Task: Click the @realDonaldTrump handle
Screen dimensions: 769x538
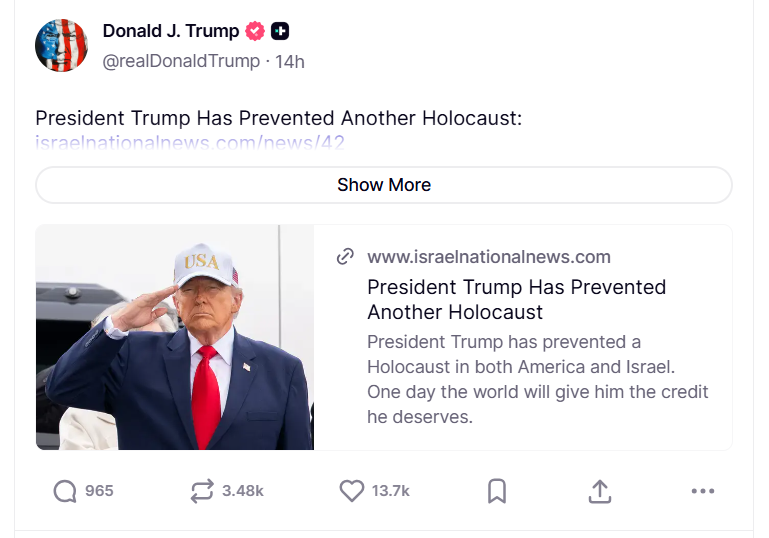Action: pyautogui.click(x=181, y=61)
